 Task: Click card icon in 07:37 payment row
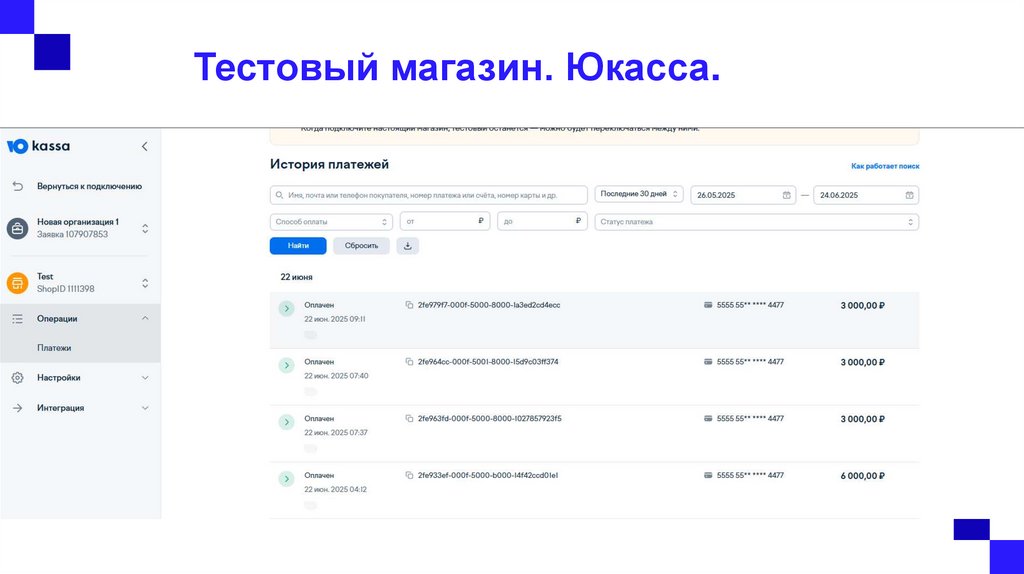[708, 419]
